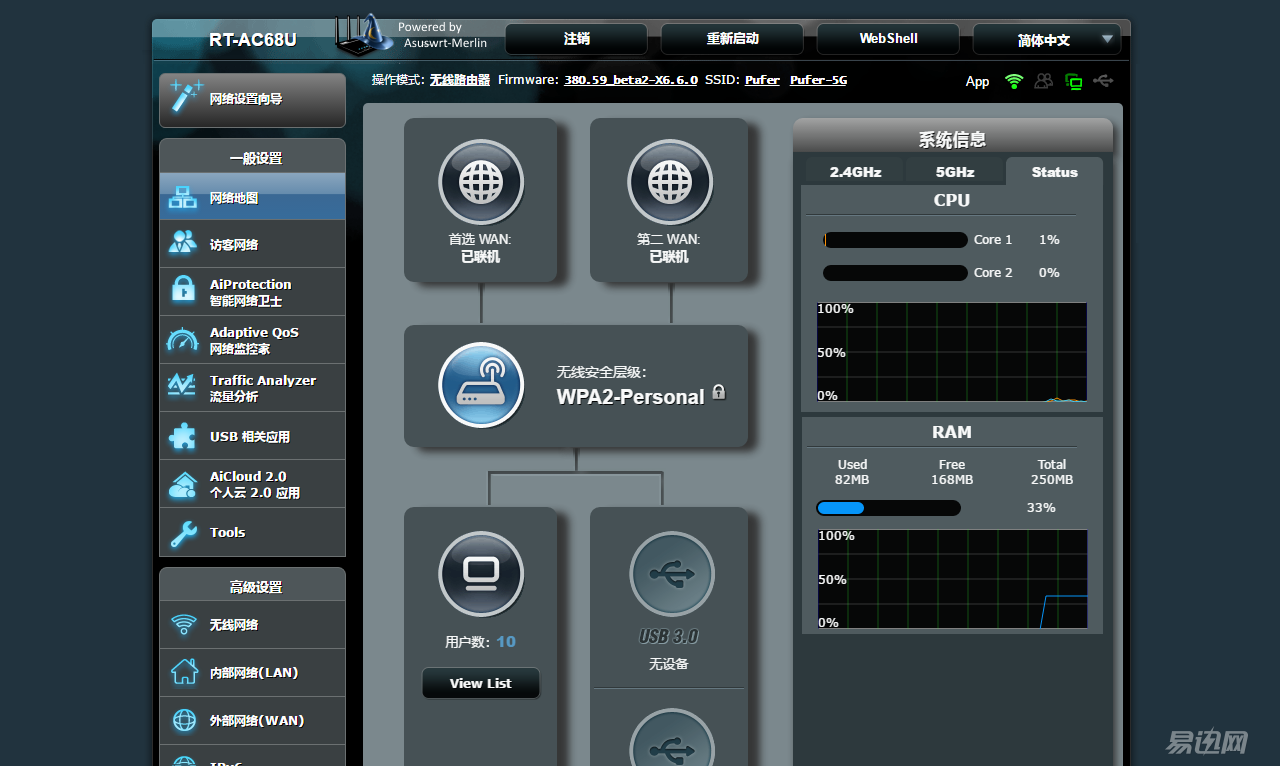
Task: Switch to the 5GHz tab
Action: tap(955, 172)
